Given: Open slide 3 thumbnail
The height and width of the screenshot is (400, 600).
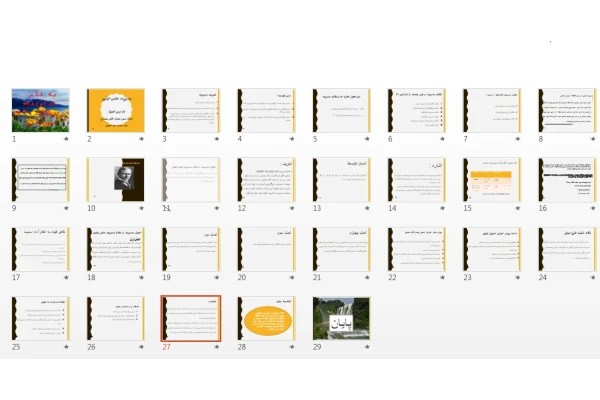Looking at the screenshot, I should tap(191, 111).
